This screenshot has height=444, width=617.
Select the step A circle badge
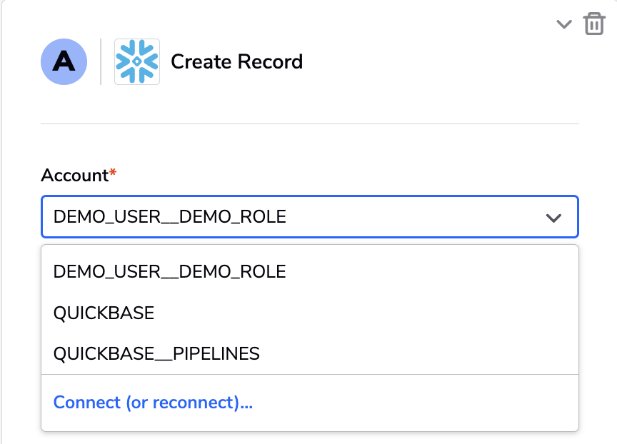click(64, 61)
